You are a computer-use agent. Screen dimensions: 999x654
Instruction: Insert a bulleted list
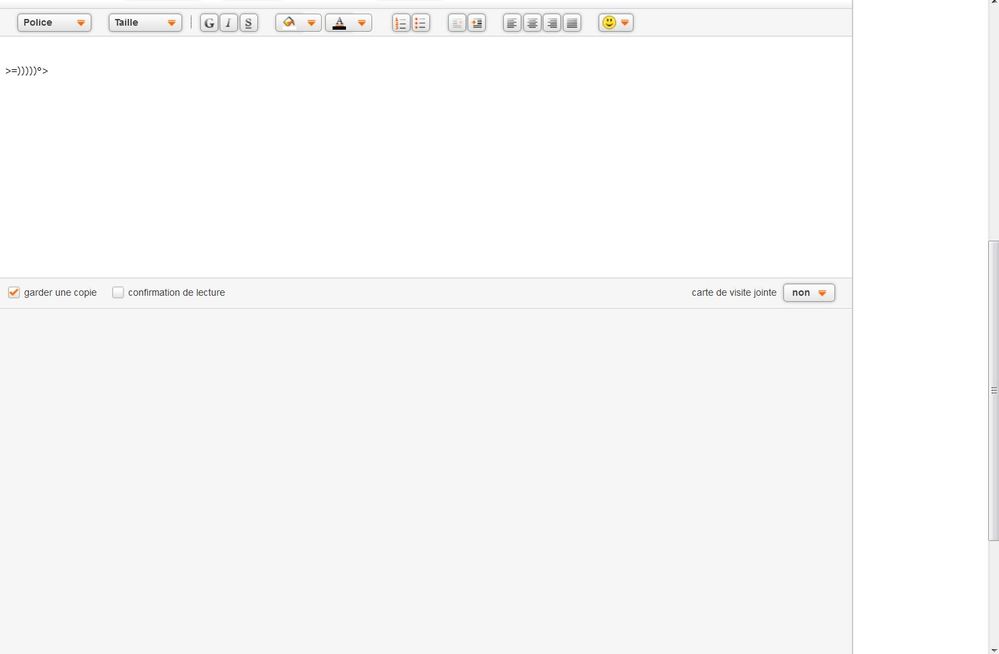pos(421,23)
